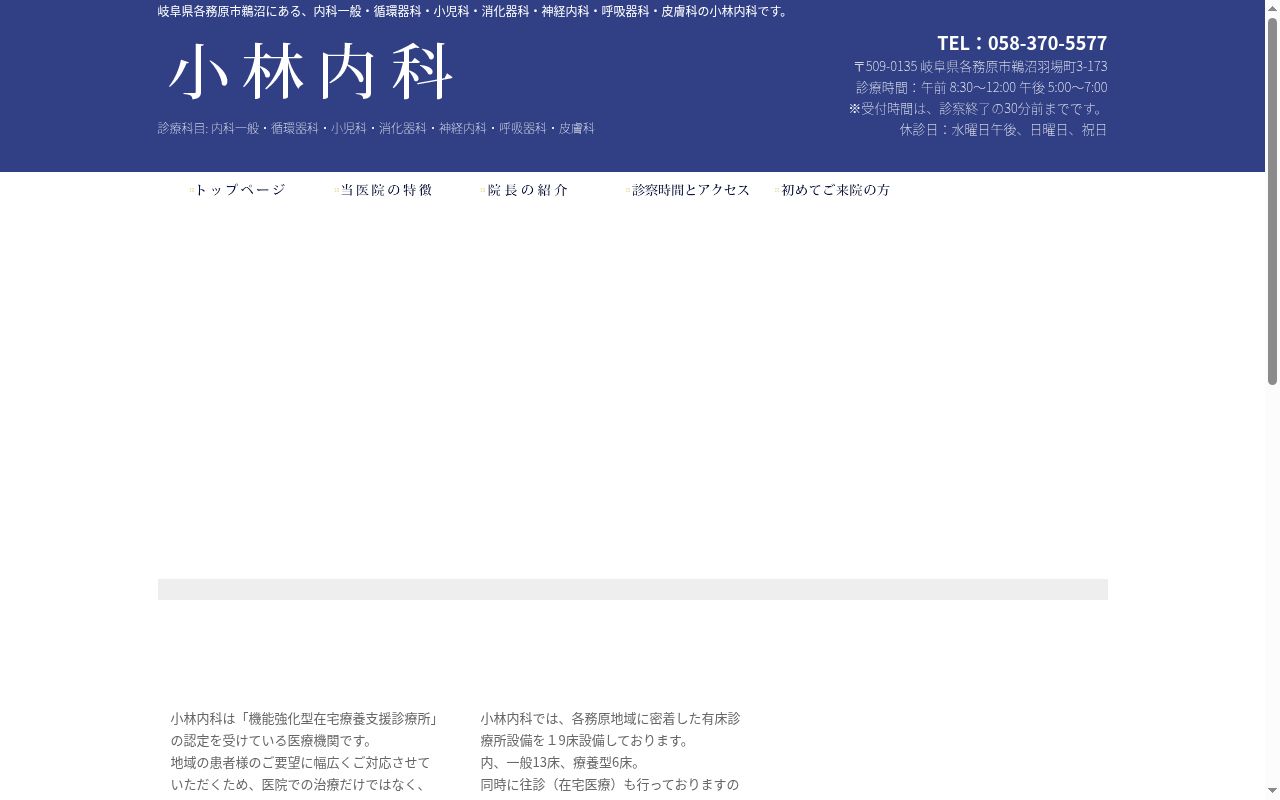Open the 当医院の特徴 menu item
This screenshot has width=1280, height=800.
coord(385,190)
